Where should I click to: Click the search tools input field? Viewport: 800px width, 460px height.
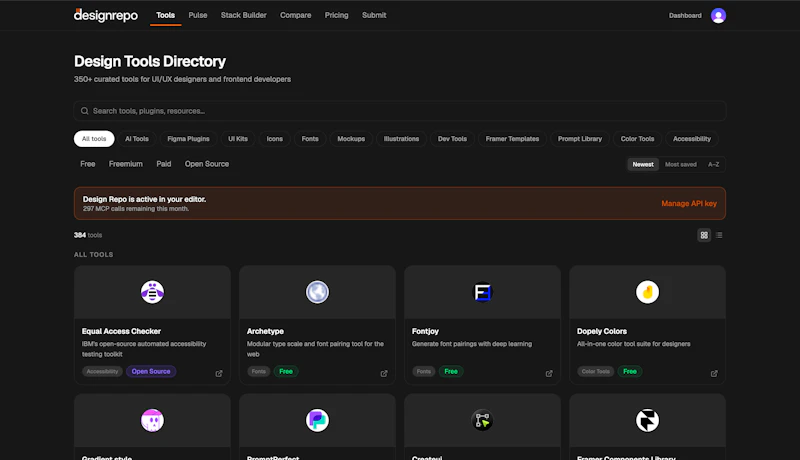point(399,111)
